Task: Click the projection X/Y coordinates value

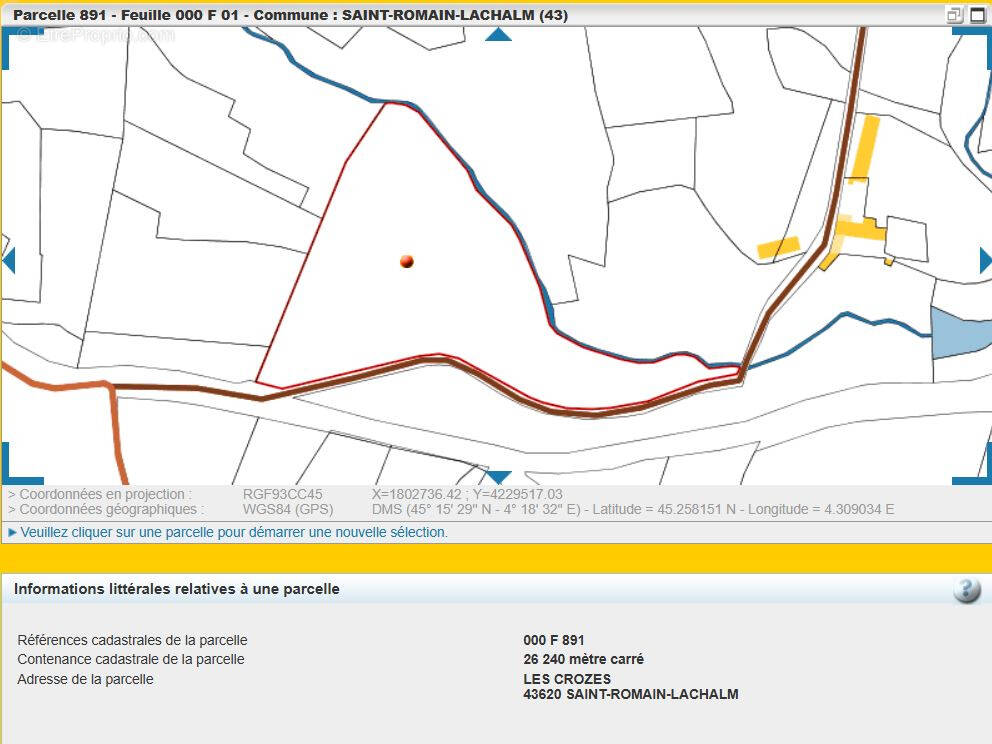Action: (x=467, y=494)
